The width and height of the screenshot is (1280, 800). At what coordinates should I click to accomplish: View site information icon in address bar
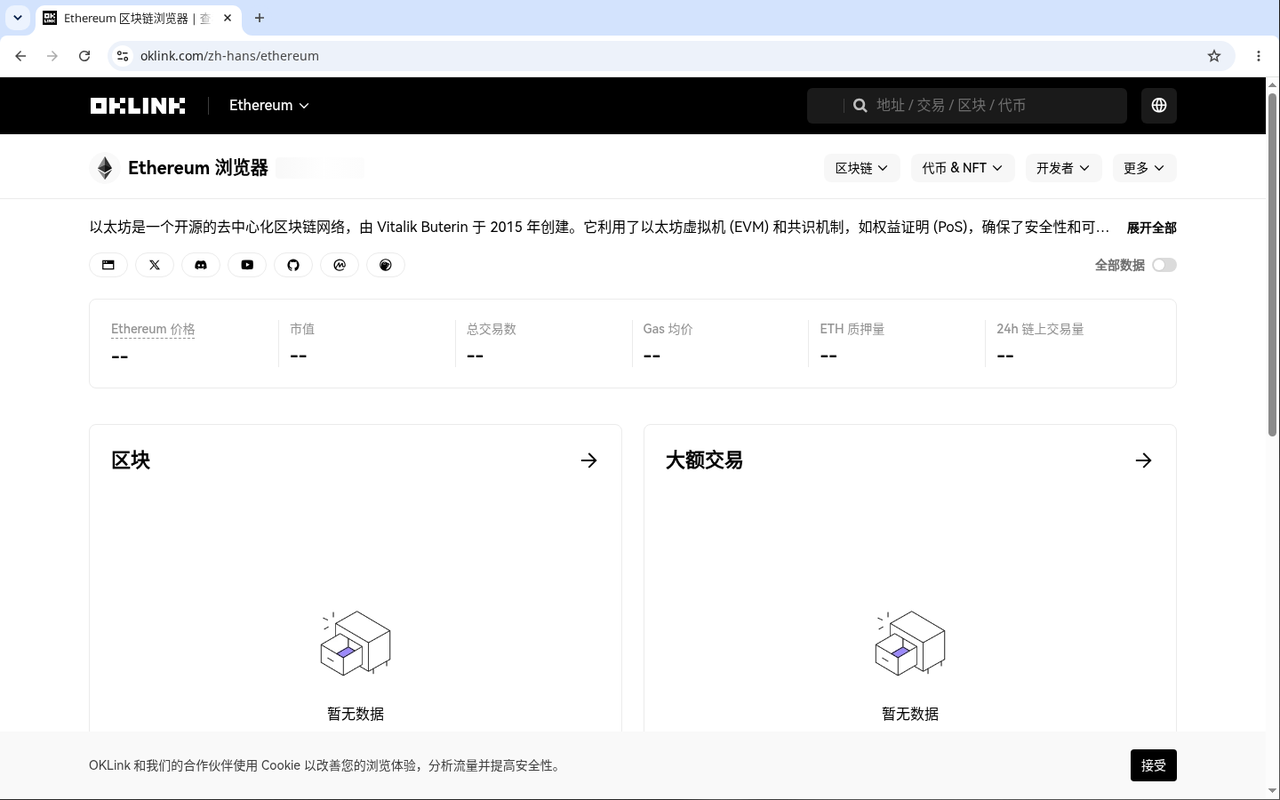(x=122, y=56)
